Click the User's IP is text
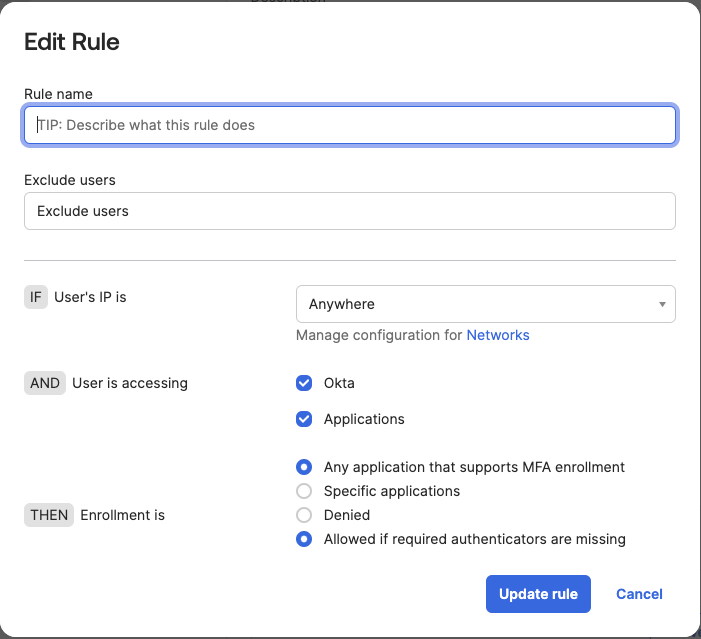701x639 pixels. point(90,297)
